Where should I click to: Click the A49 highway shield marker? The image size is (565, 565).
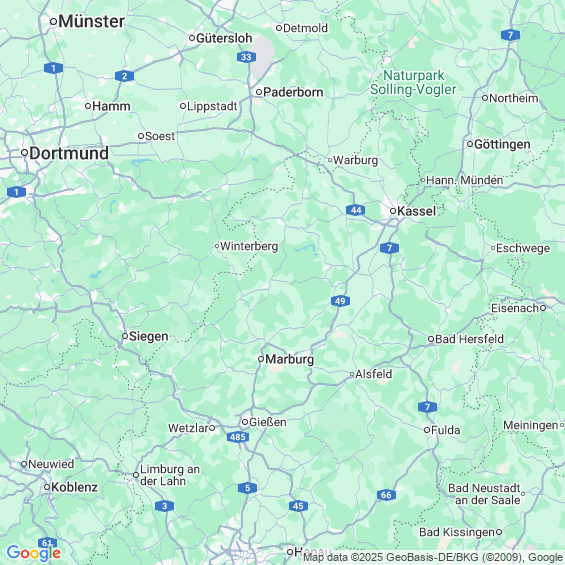click(x=340, y=301)
